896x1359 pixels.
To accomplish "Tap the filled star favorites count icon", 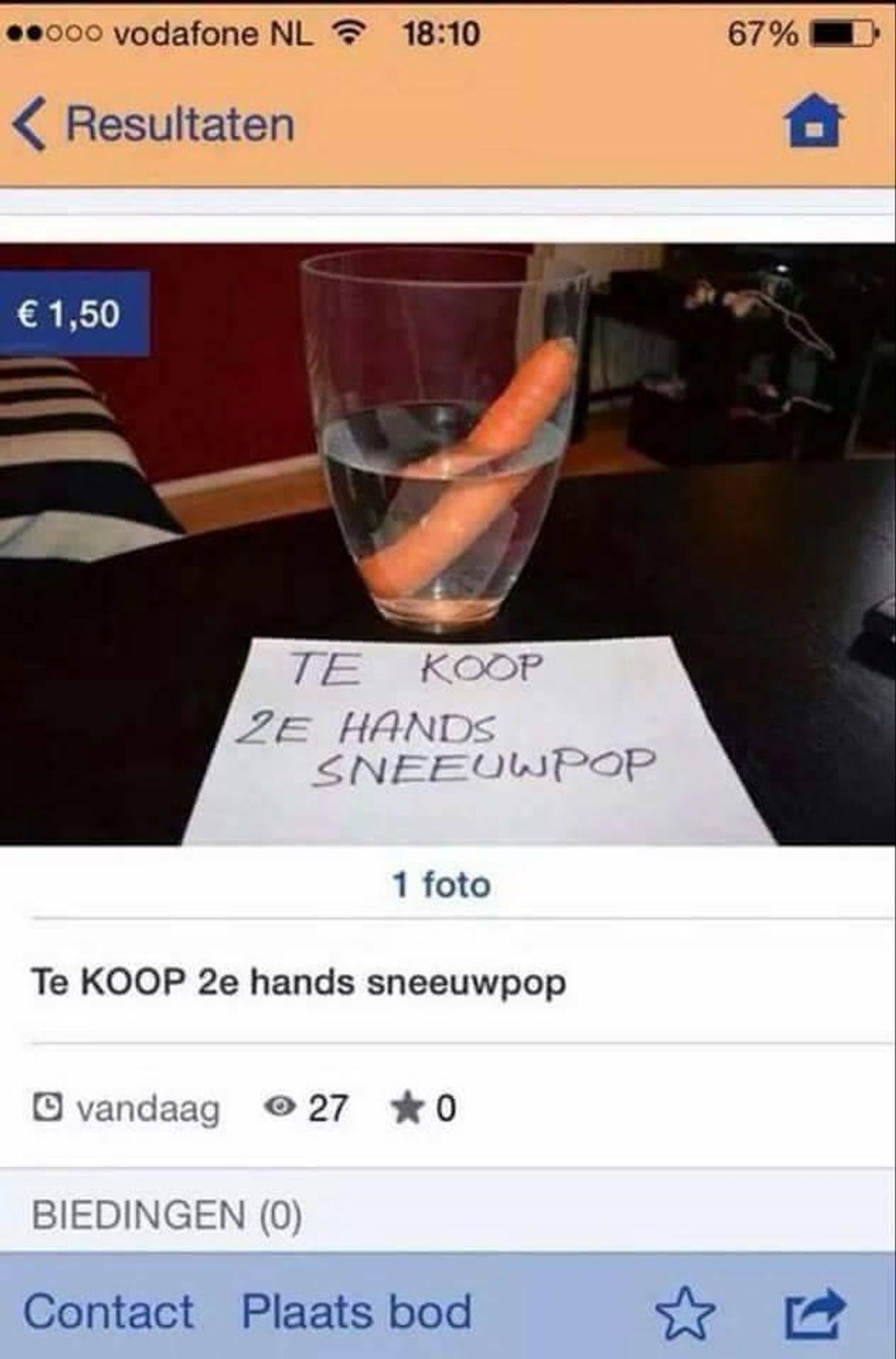I will 405,1107.
